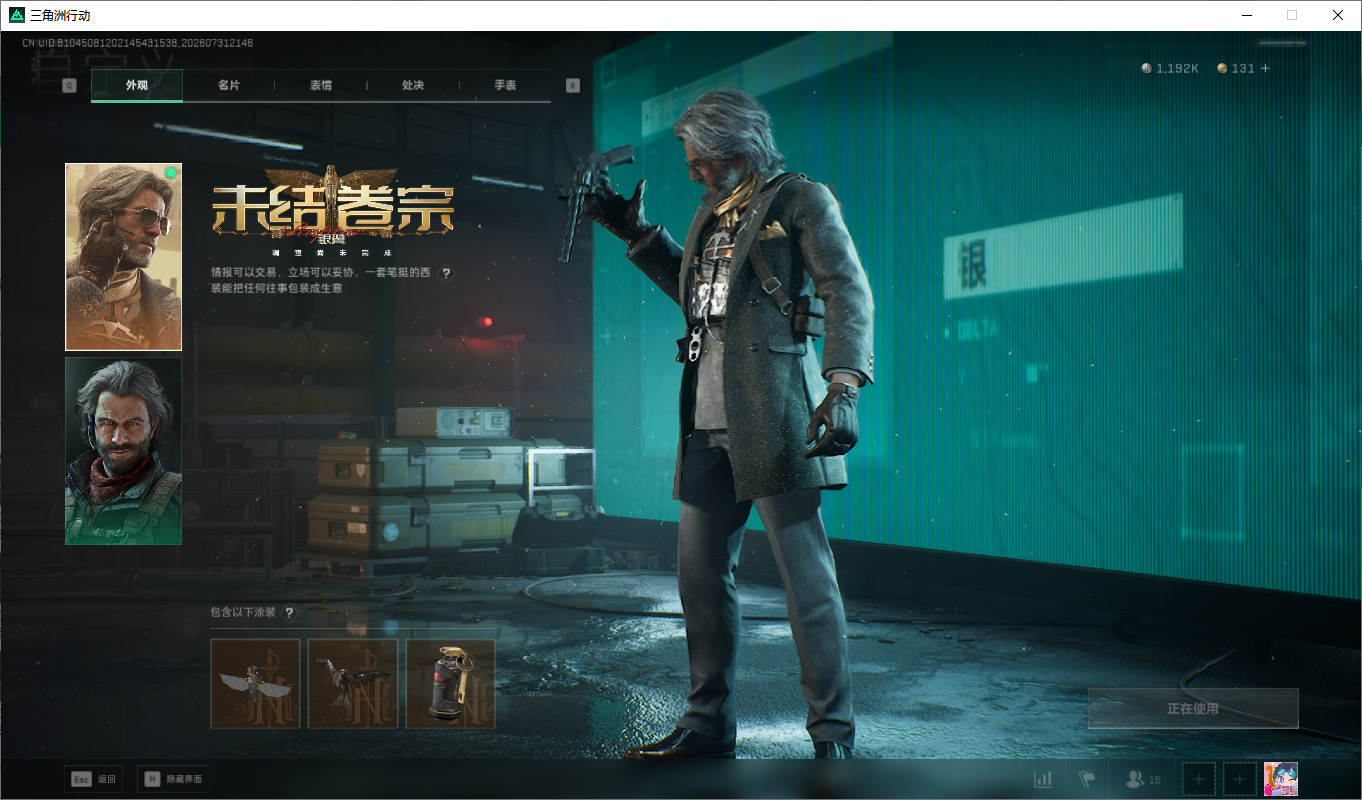Click the plus icon to add currency
The image size is (1362, 800).
[x=1265, y=68]
